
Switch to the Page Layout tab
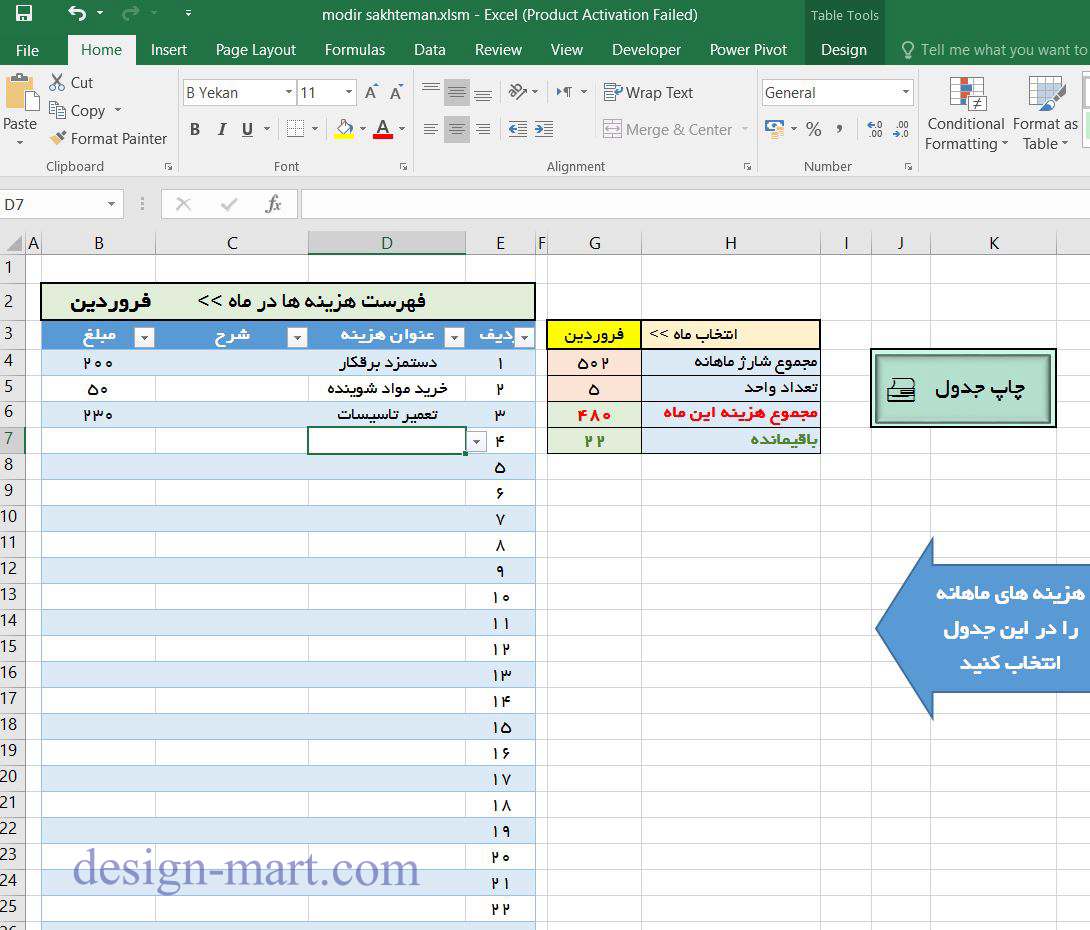tap(256, 50)
